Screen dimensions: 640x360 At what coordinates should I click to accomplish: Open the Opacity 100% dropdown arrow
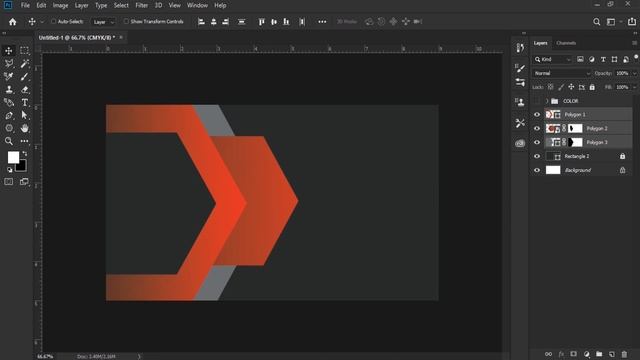click(x=635, y=73)
